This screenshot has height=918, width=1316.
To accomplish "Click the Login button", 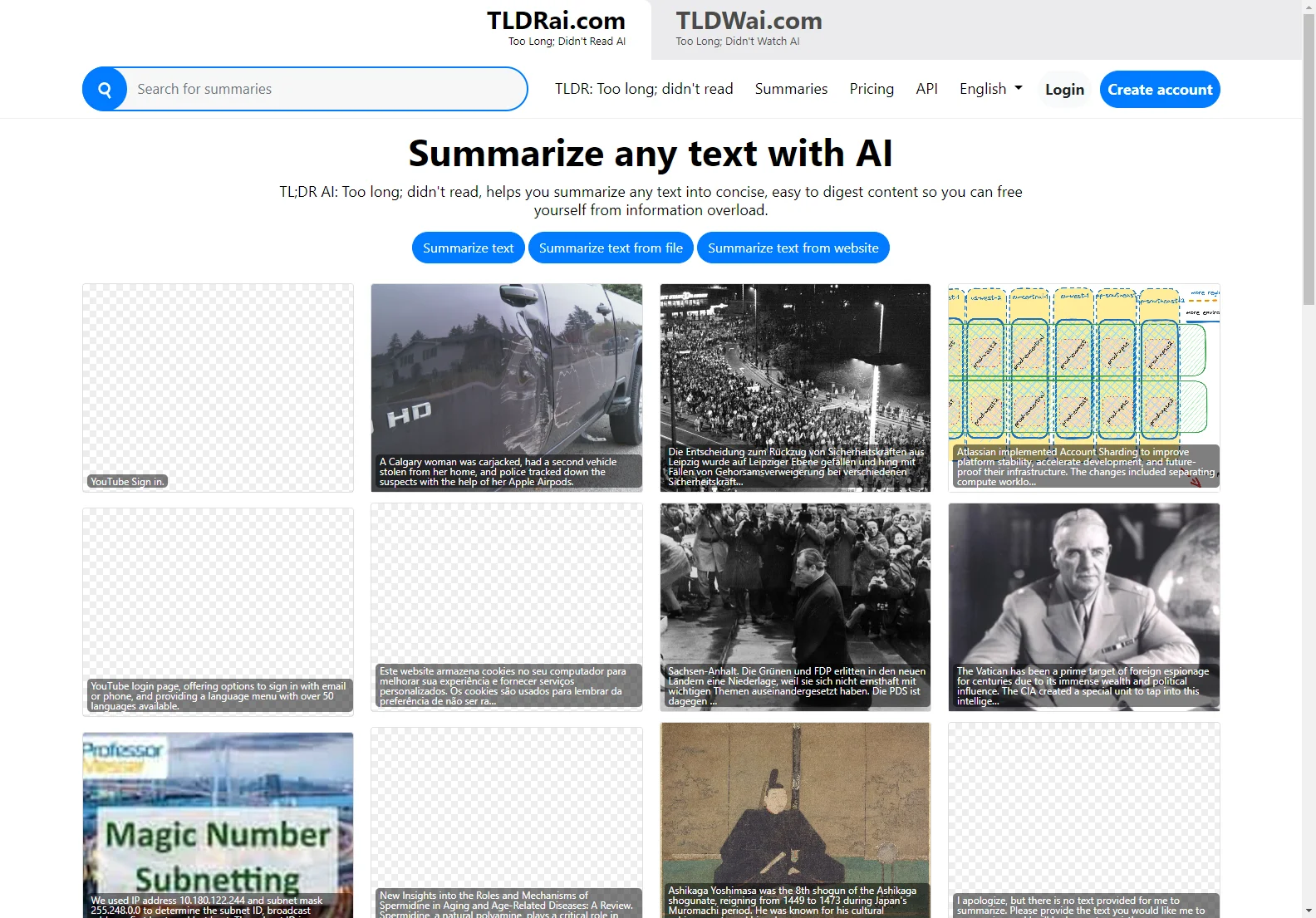I will (x=1064, y=89).
